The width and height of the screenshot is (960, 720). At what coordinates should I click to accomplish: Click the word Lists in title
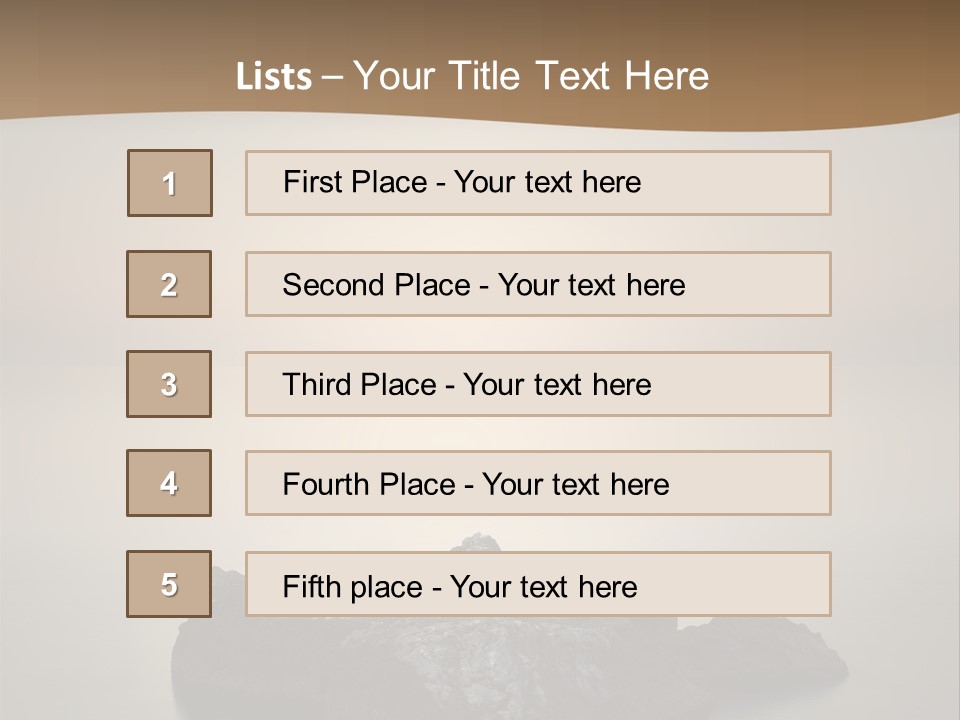pos(273,77)
